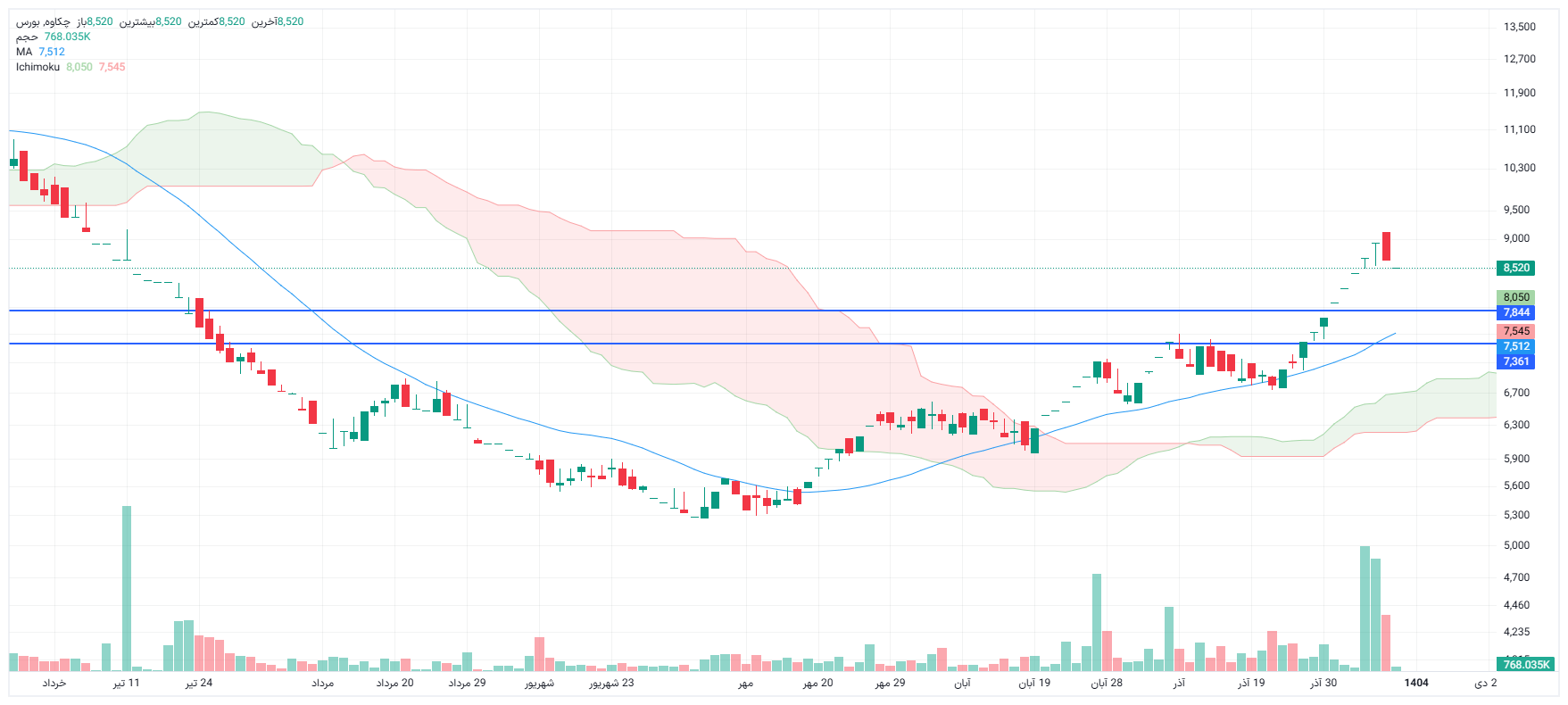Click the 2 دی date label
This screenshot has height=705, width=1568.
pyautogui.click(x=1485, y=683)
